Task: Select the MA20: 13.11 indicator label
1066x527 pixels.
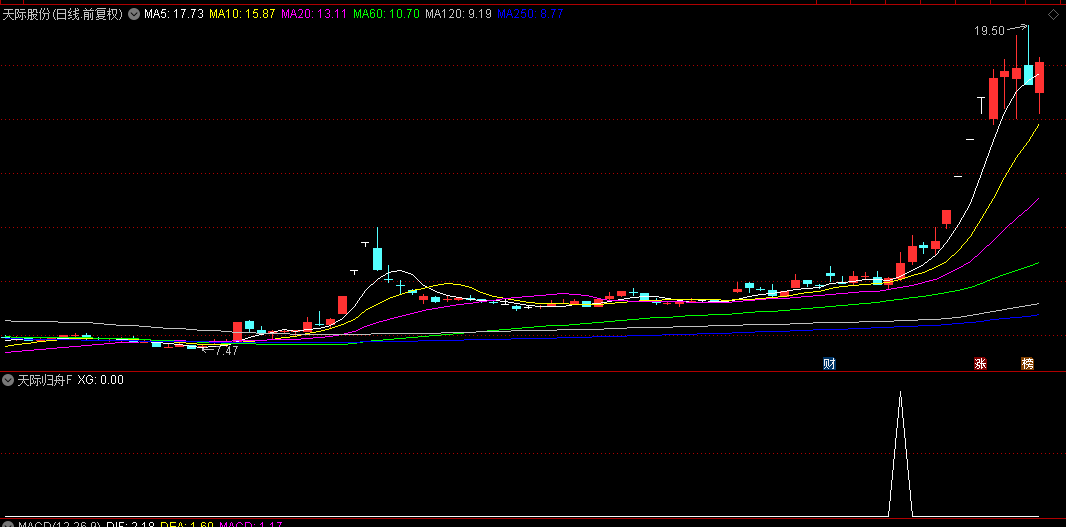Action: (314, 14)
